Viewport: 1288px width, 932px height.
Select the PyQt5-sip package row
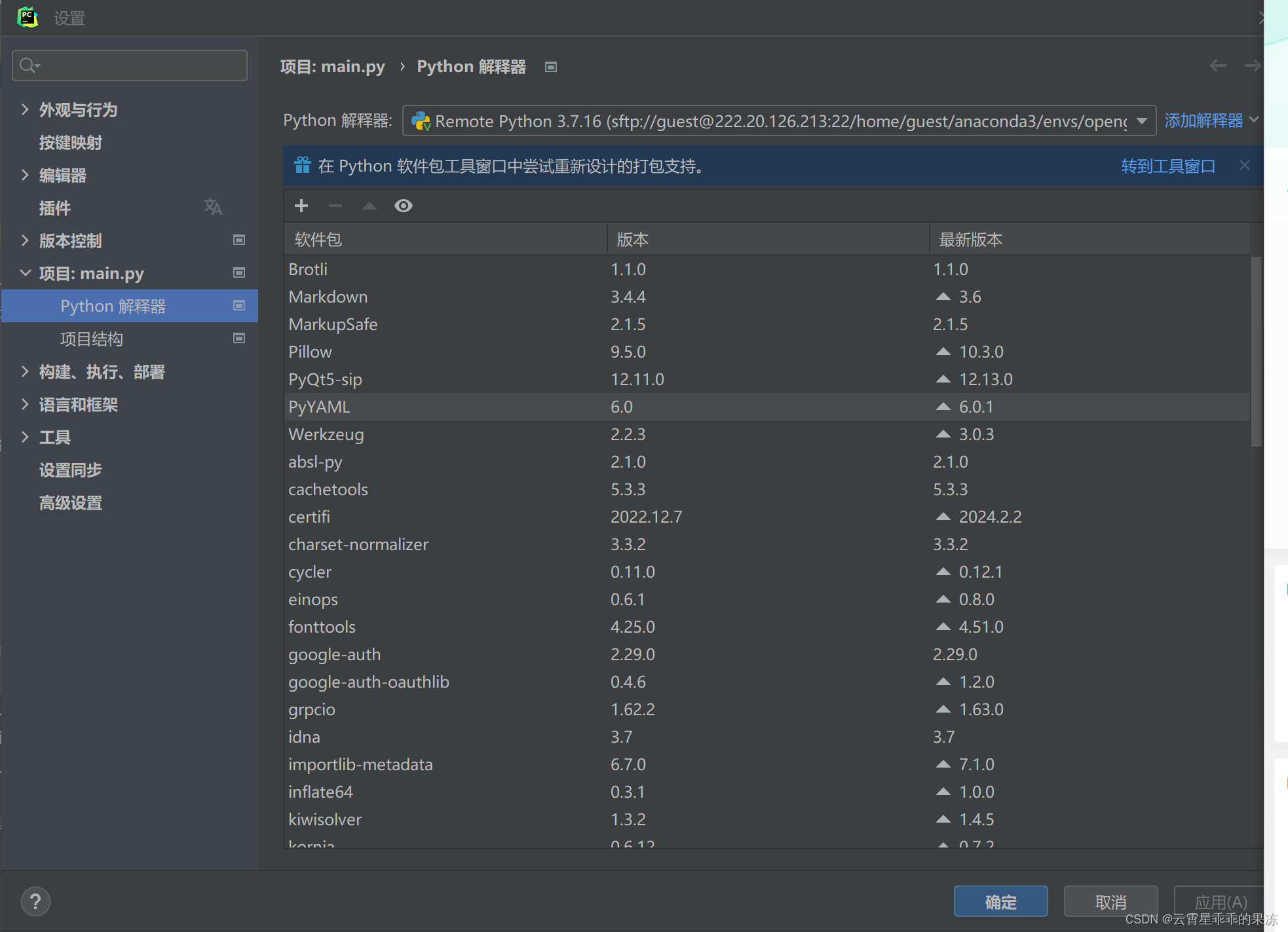[x=767, y=379]
